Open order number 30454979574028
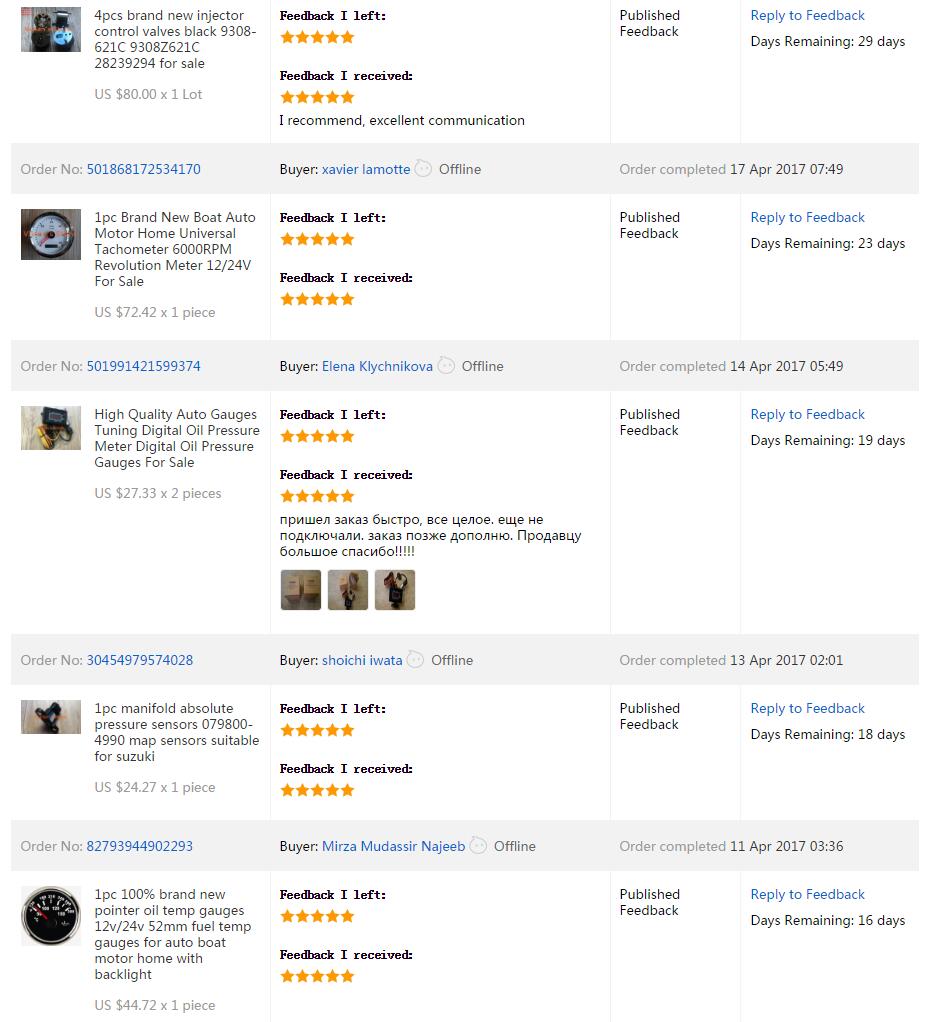Viewport: 929px width, 1022px height. (x=140, y=660)
